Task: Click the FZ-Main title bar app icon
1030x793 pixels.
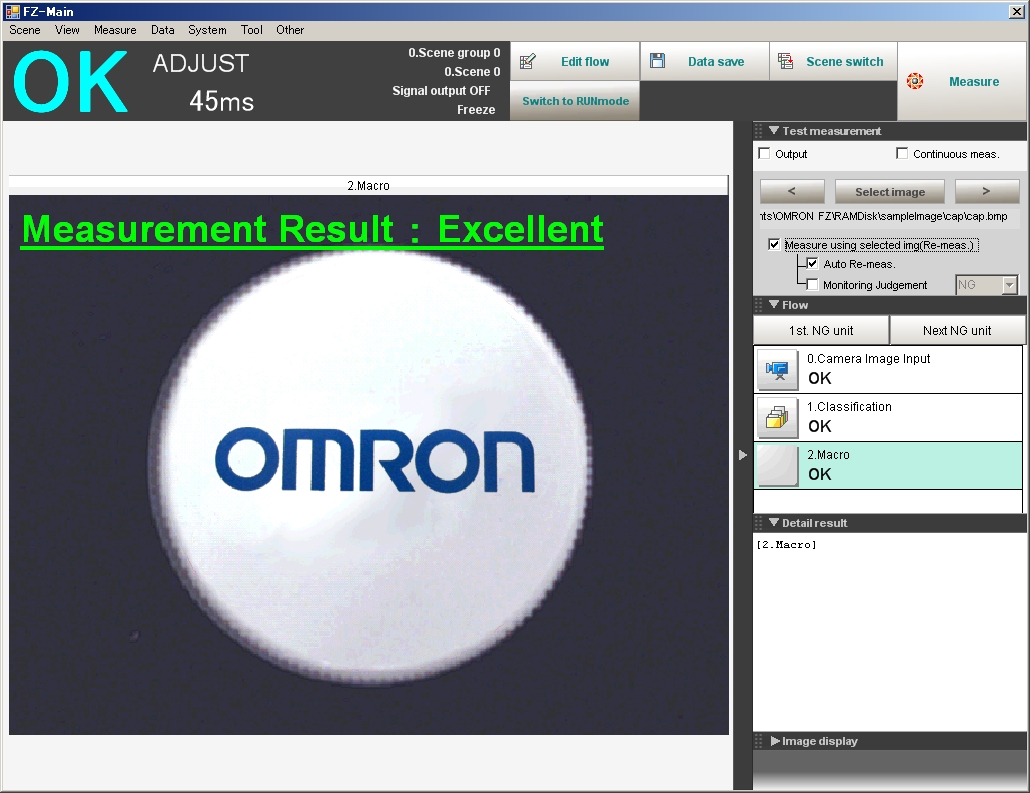Action: click(x=12, y=11)
